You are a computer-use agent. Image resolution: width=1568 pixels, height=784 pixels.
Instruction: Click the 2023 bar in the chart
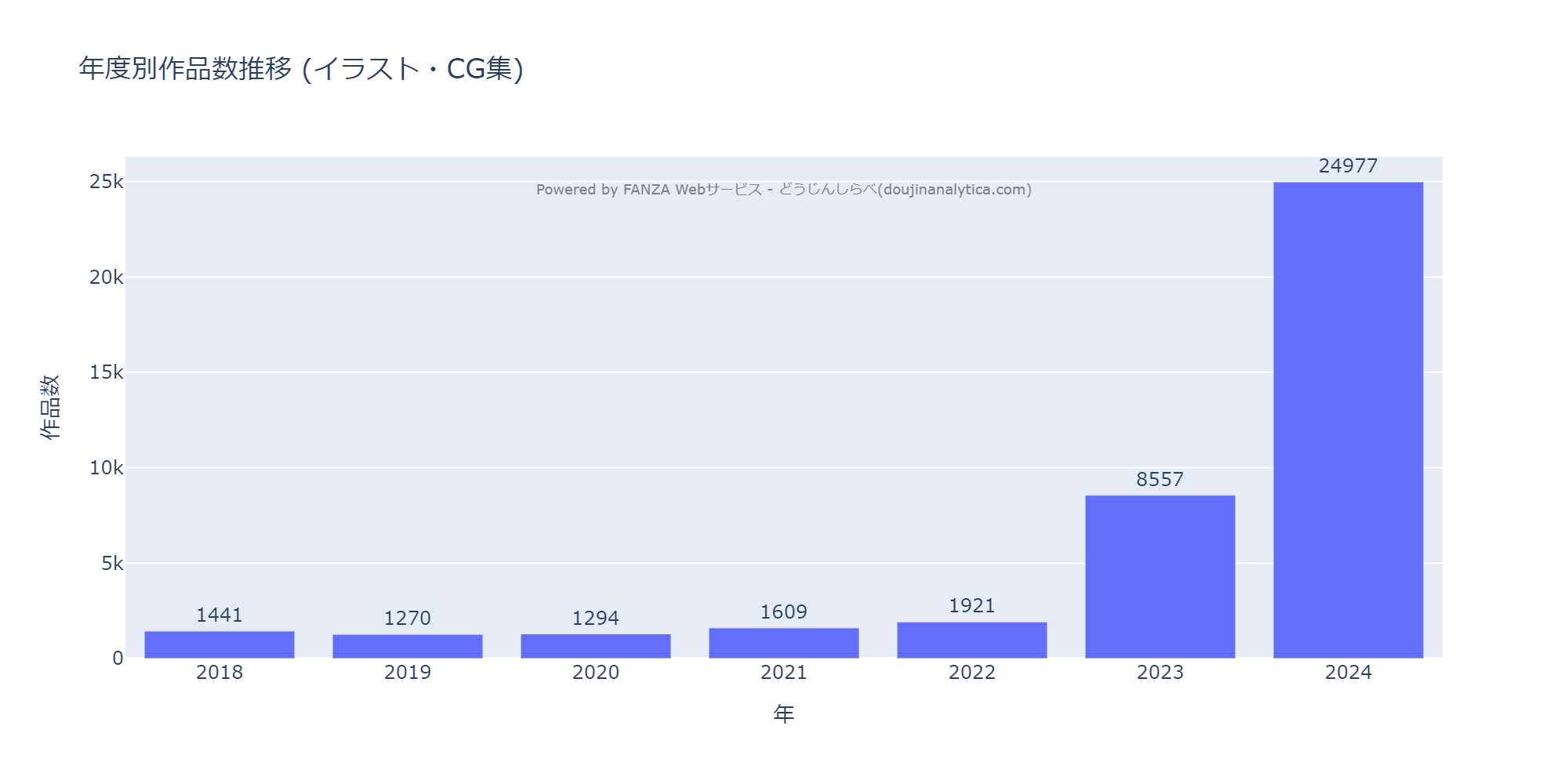(x=1160, y=576)
